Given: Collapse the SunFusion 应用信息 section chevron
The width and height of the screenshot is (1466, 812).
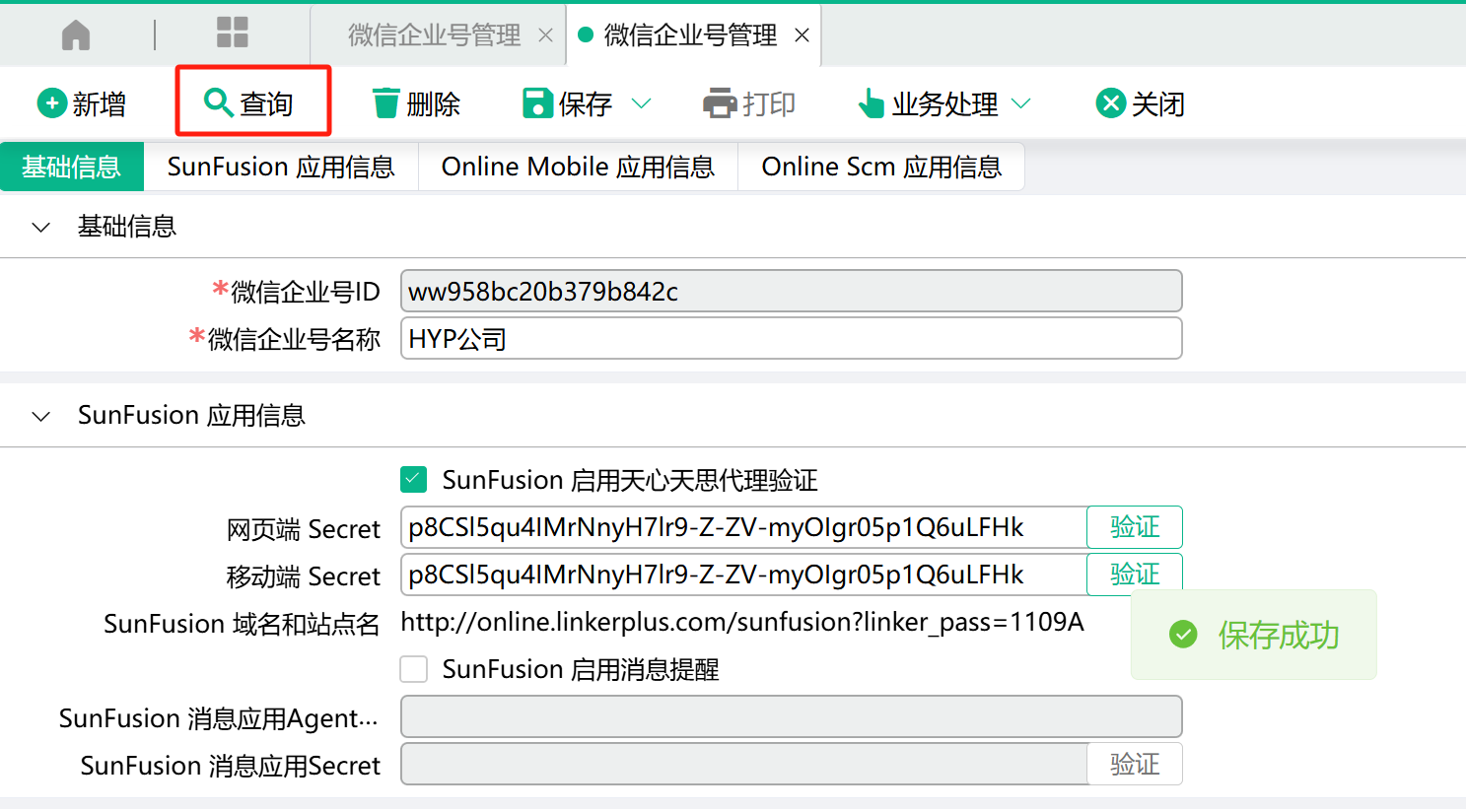Looking at the screenshot, I should pos(41,417).
